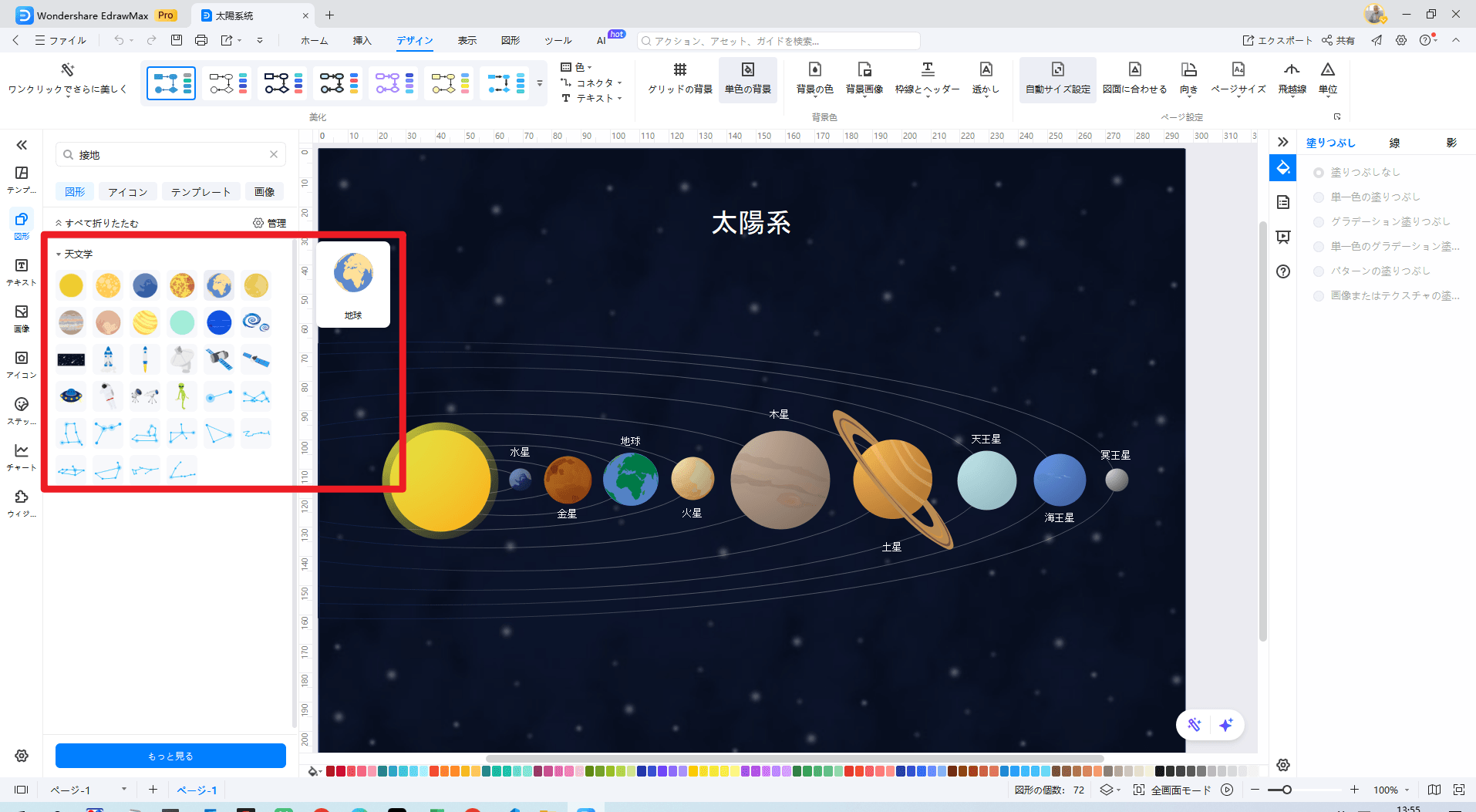
Task: Select the アイコン panel in the left sidebar
Action: [x=21, y=362]
